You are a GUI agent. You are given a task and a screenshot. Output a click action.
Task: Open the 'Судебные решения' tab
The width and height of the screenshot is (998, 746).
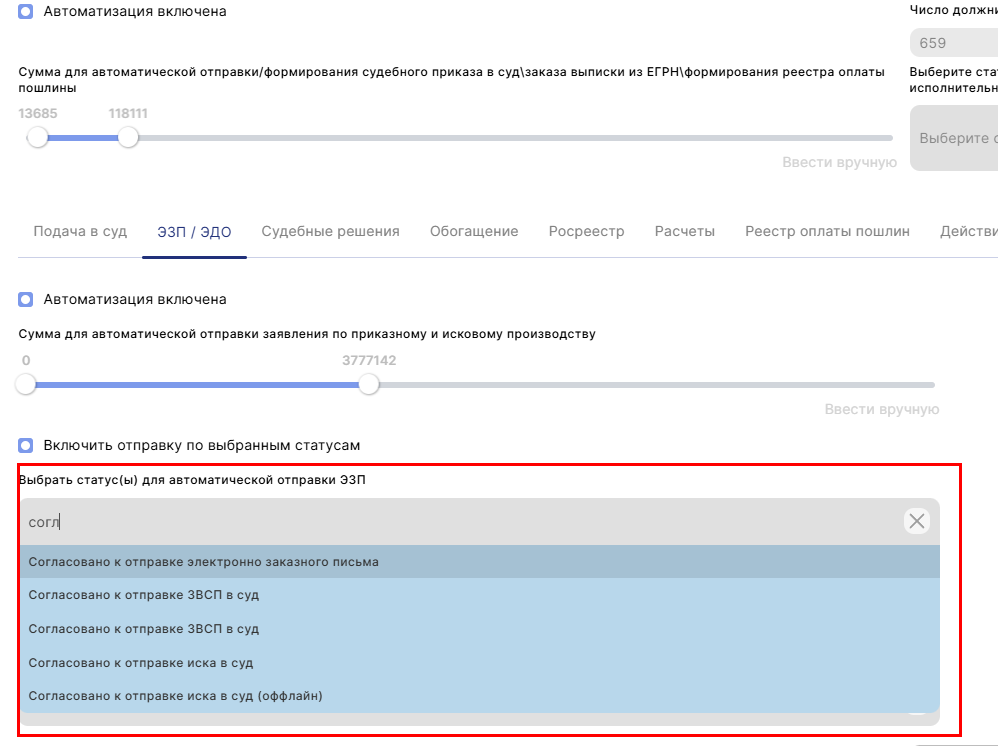(x=330, y=231)
